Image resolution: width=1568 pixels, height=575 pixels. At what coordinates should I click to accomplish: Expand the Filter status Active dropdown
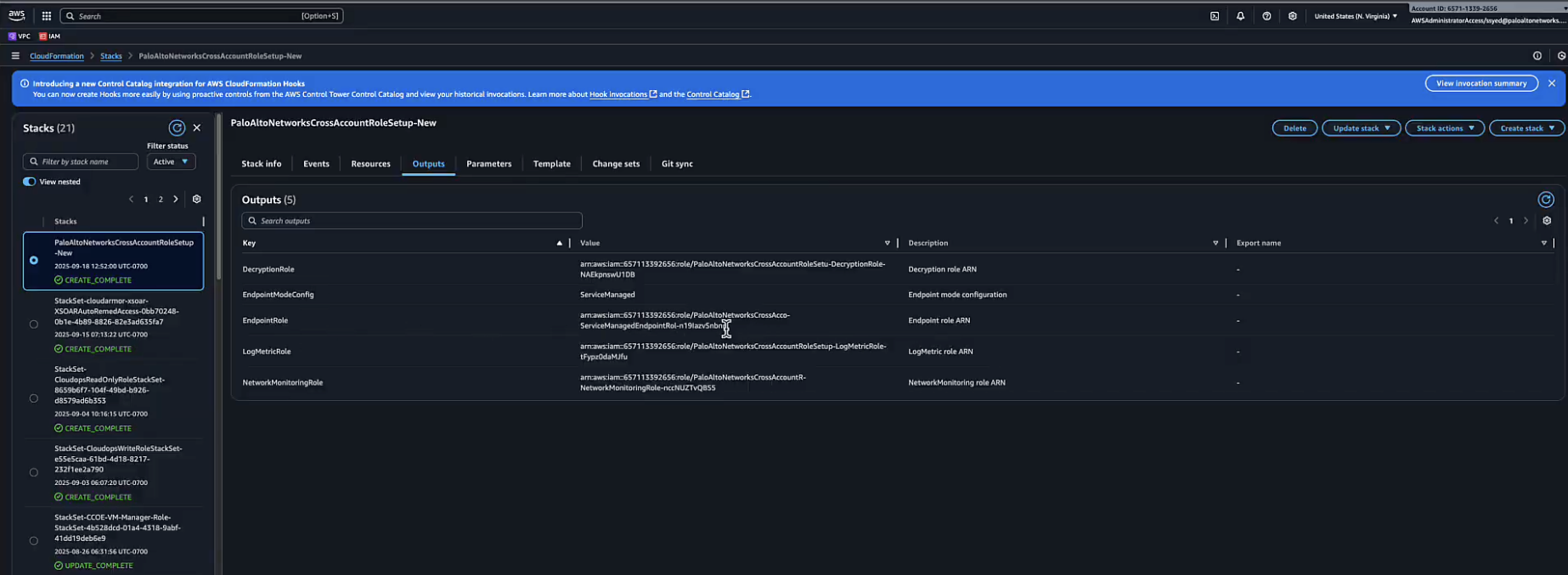pyautogui.click(x=171, y=161)
